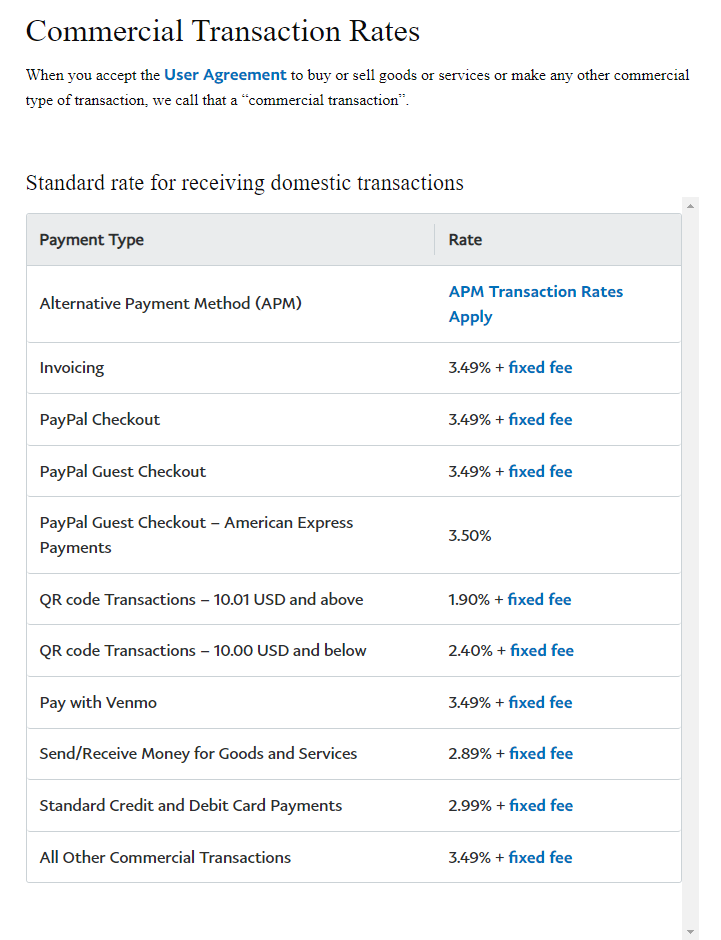Click QR code Transactions – 10.01 USD and above
The image size is (721, 940).
tap(201, 599)
